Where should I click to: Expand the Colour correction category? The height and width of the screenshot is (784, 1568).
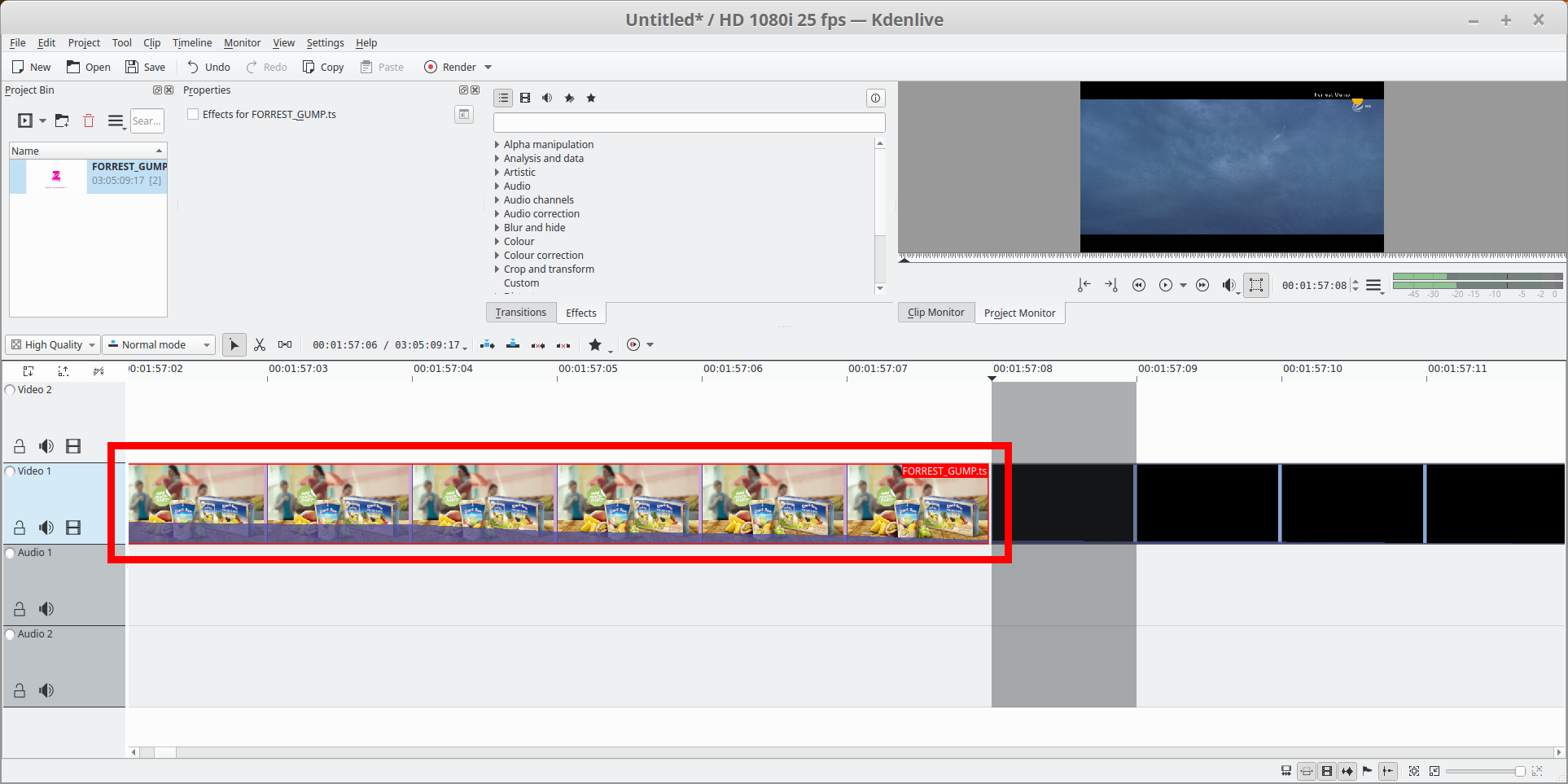tap(497, 256)
